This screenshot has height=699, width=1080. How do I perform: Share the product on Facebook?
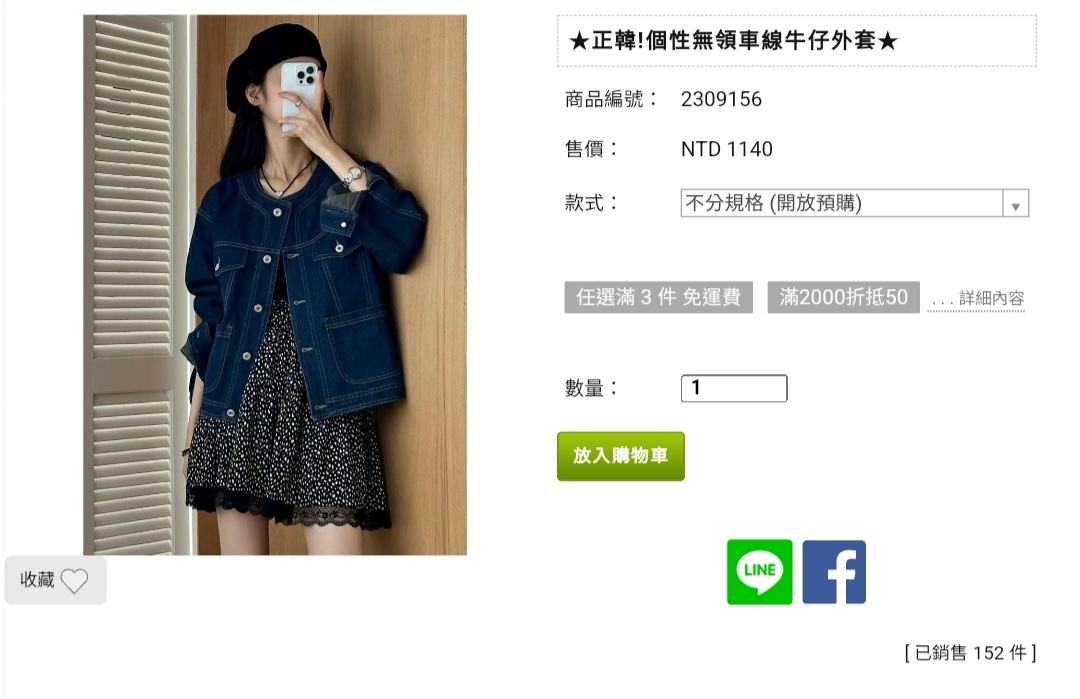833,572
